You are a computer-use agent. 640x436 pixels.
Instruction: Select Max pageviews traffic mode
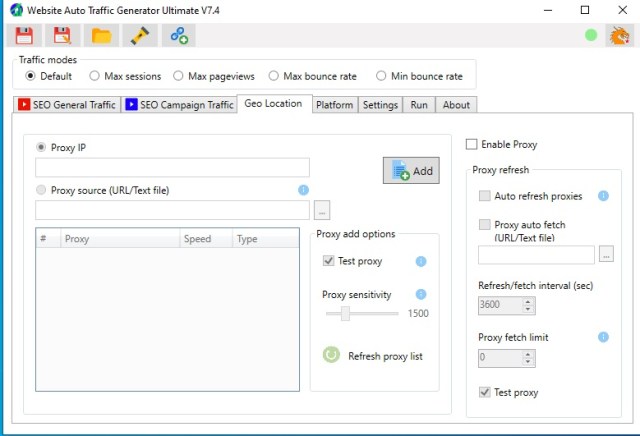pos(178,76)
